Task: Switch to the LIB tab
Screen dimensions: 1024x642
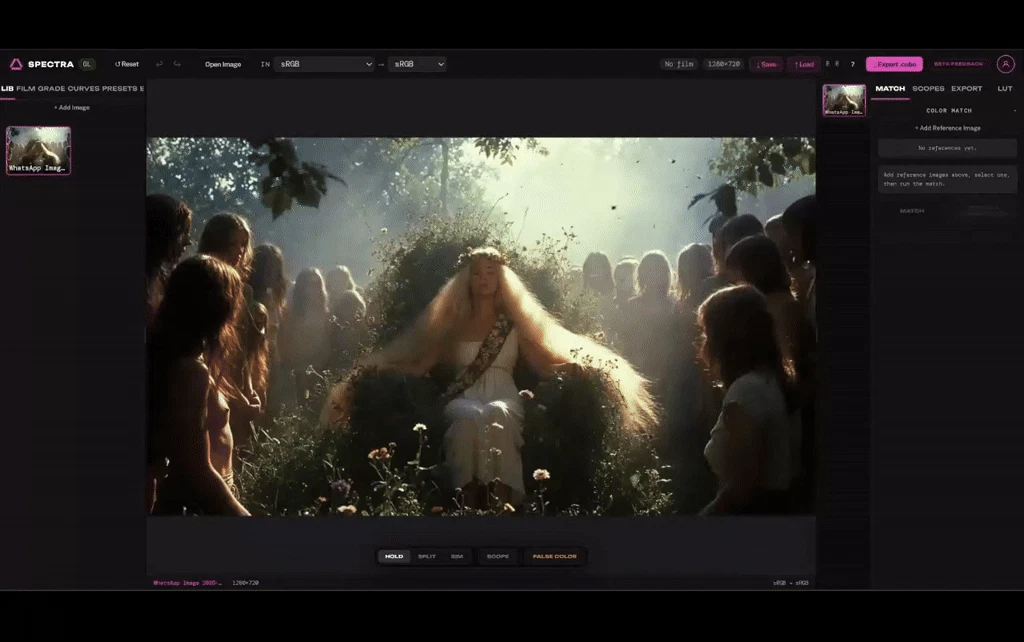Action: click(7, 88)
